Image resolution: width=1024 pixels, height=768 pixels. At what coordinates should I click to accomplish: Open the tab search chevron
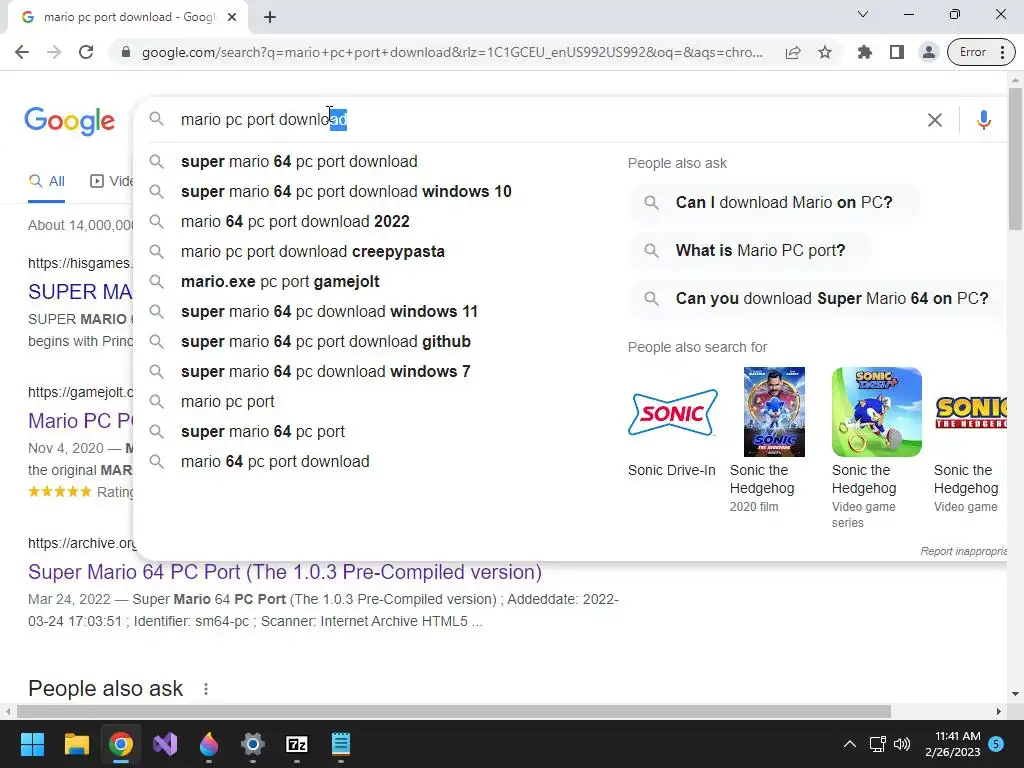click(863, 14)
